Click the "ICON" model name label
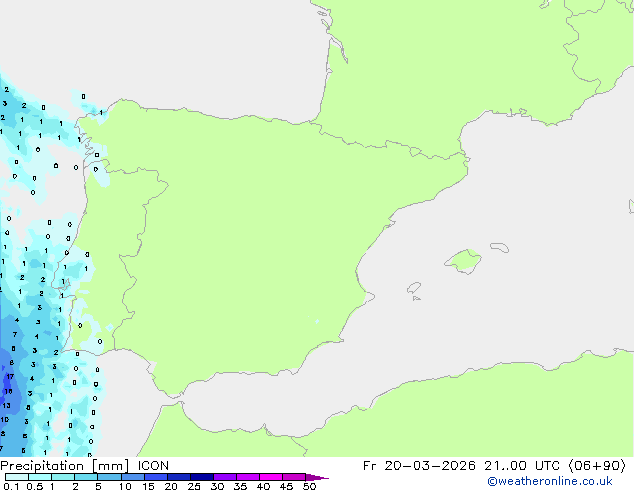This screenshot has width=634, height=490. click(x=153, y=466)
